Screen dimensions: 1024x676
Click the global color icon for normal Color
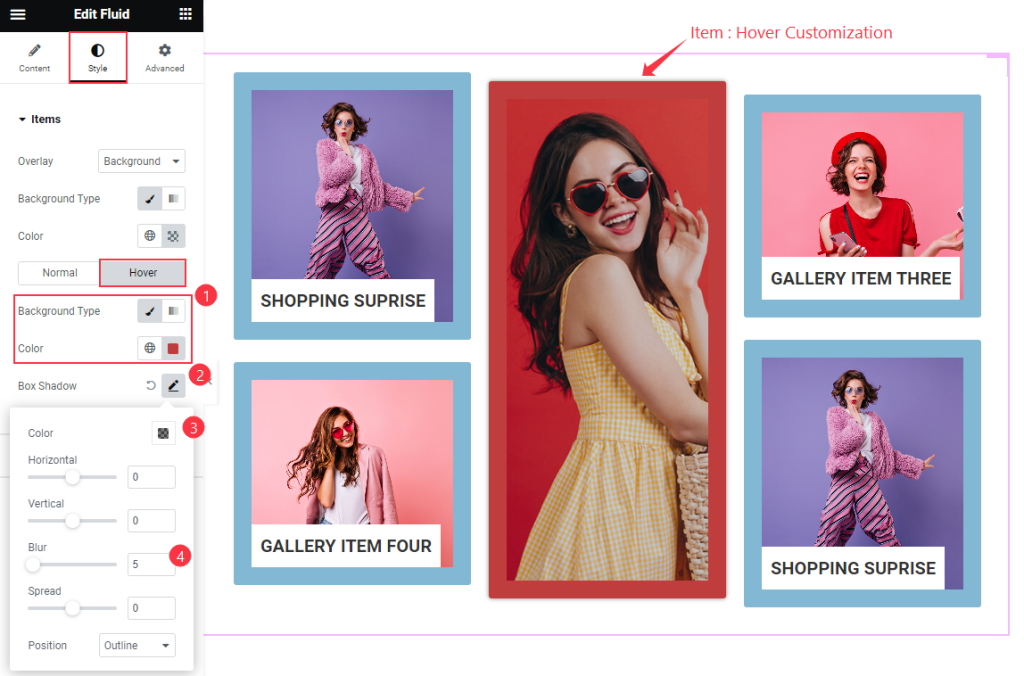pos(150,236)
